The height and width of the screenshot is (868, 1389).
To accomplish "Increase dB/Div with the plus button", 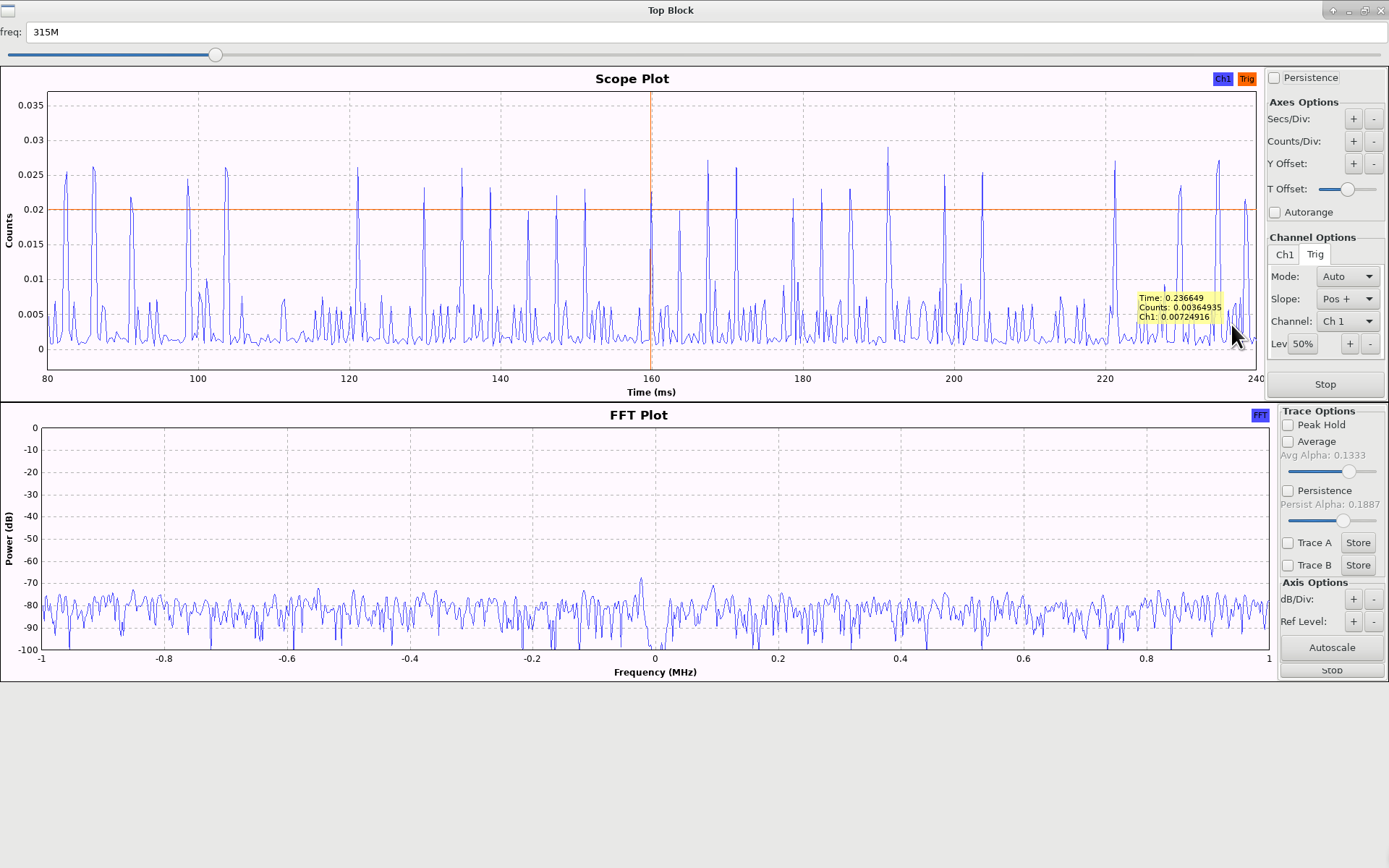I will coord(1354,600).
